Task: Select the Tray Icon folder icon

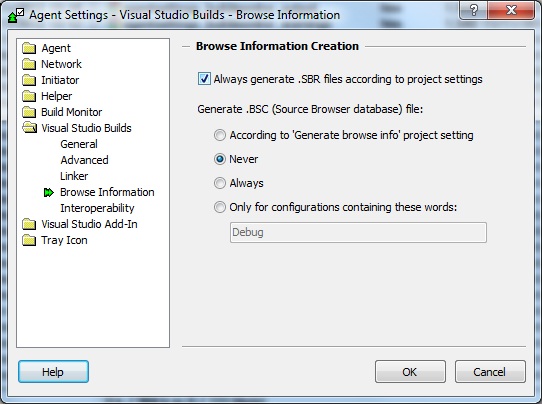Action: coord(29,240)
